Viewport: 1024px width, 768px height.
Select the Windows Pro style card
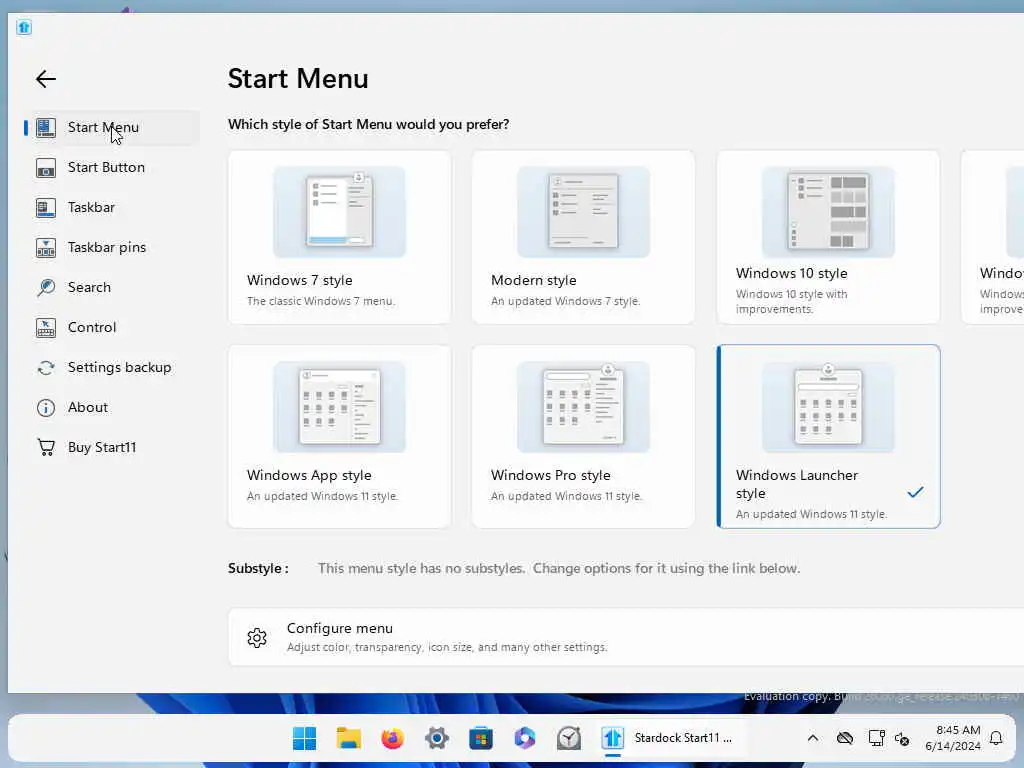click(583, 436)
